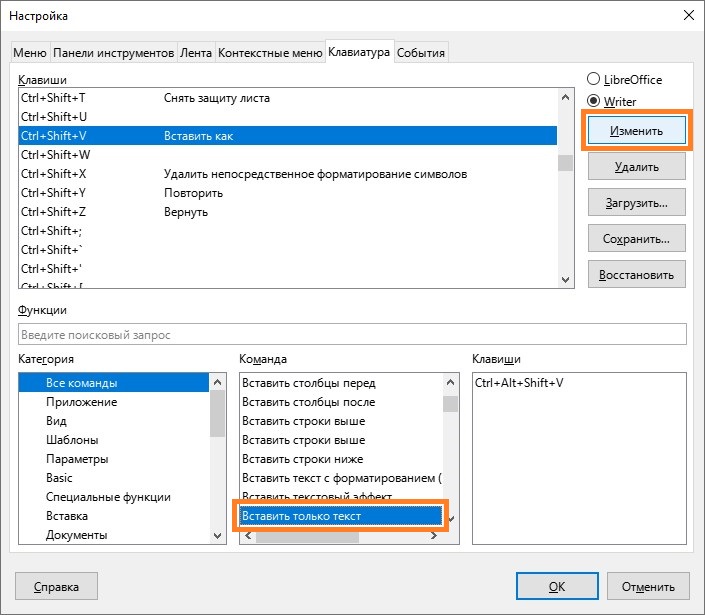705x615 pixels.
Task: Click the Справка help button
Action: [x=58, y=587]
